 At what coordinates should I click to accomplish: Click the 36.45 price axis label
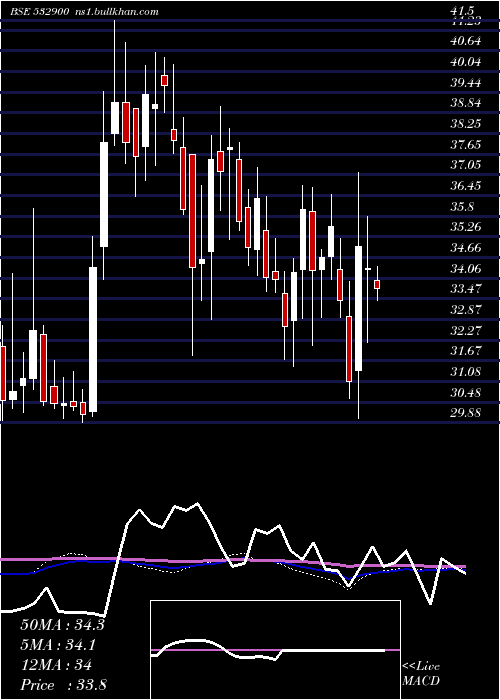[466, 186]
